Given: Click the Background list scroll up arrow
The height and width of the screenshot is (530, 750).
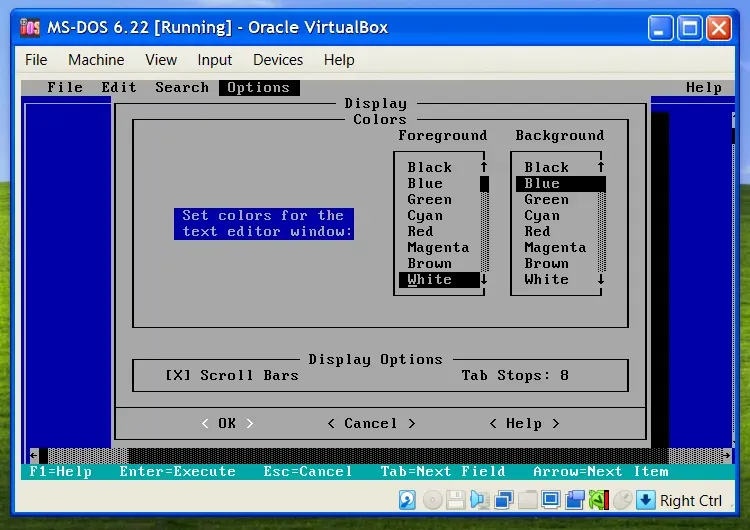Looking at the screenshot, I should 601,167.
